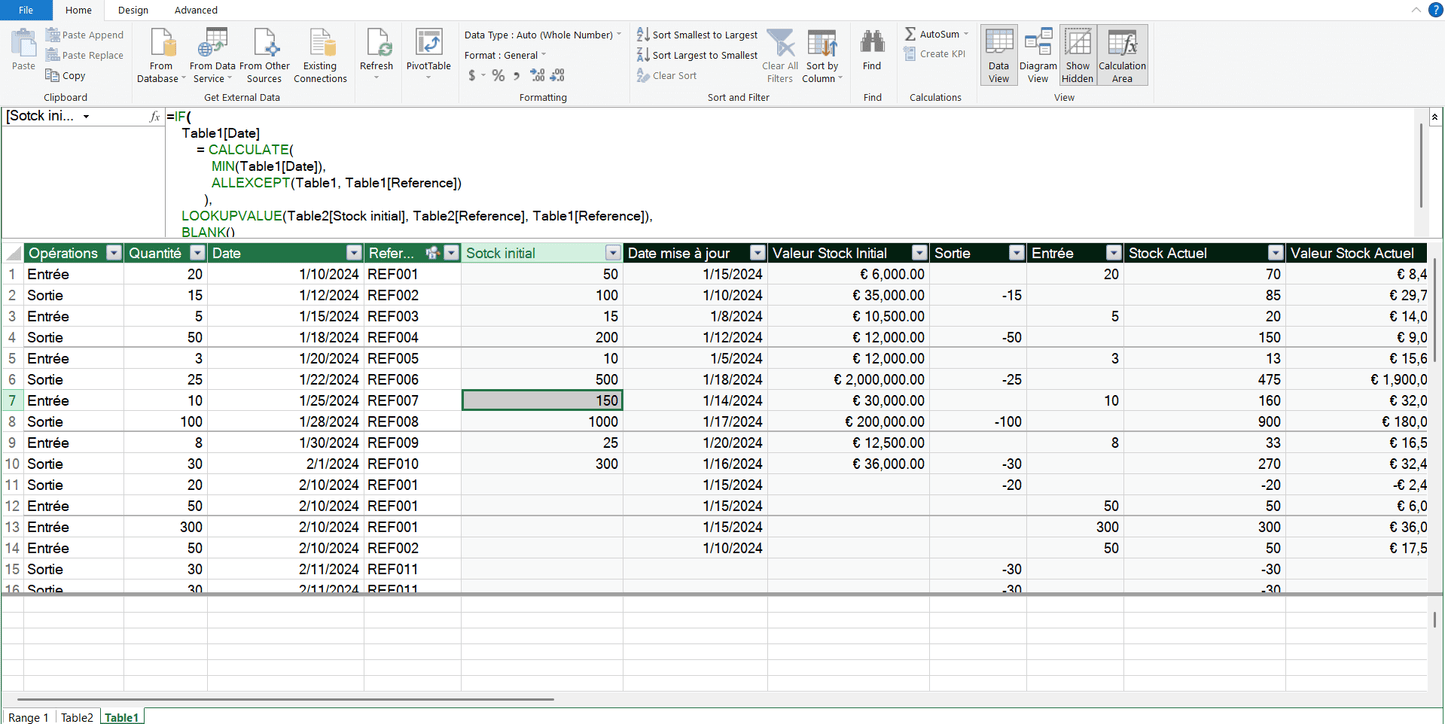Click the Help question mark icon
The height and width of the screenshot is (724, 1445).
click(x=1435, y=10)
